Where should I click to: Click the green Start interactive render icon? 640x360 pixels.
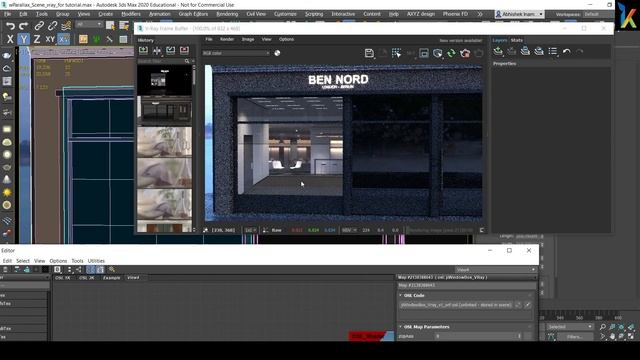point(451,53)
